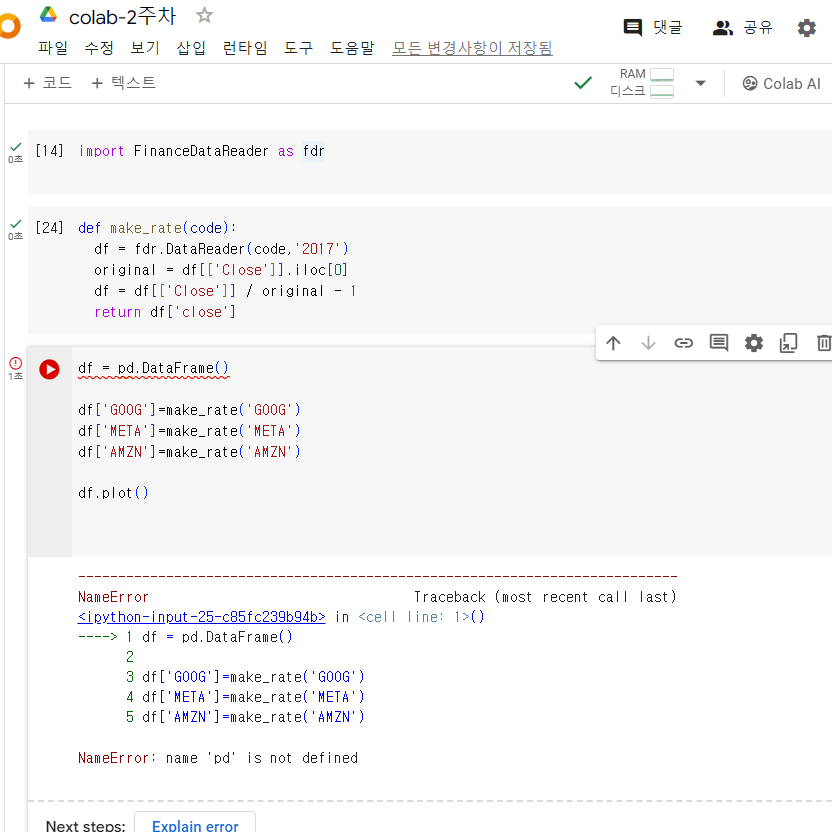The height and width of the screenshot is (832, 832).
Task: Open the RAM and 디스크 resource indicator
Action: (642, 83)
